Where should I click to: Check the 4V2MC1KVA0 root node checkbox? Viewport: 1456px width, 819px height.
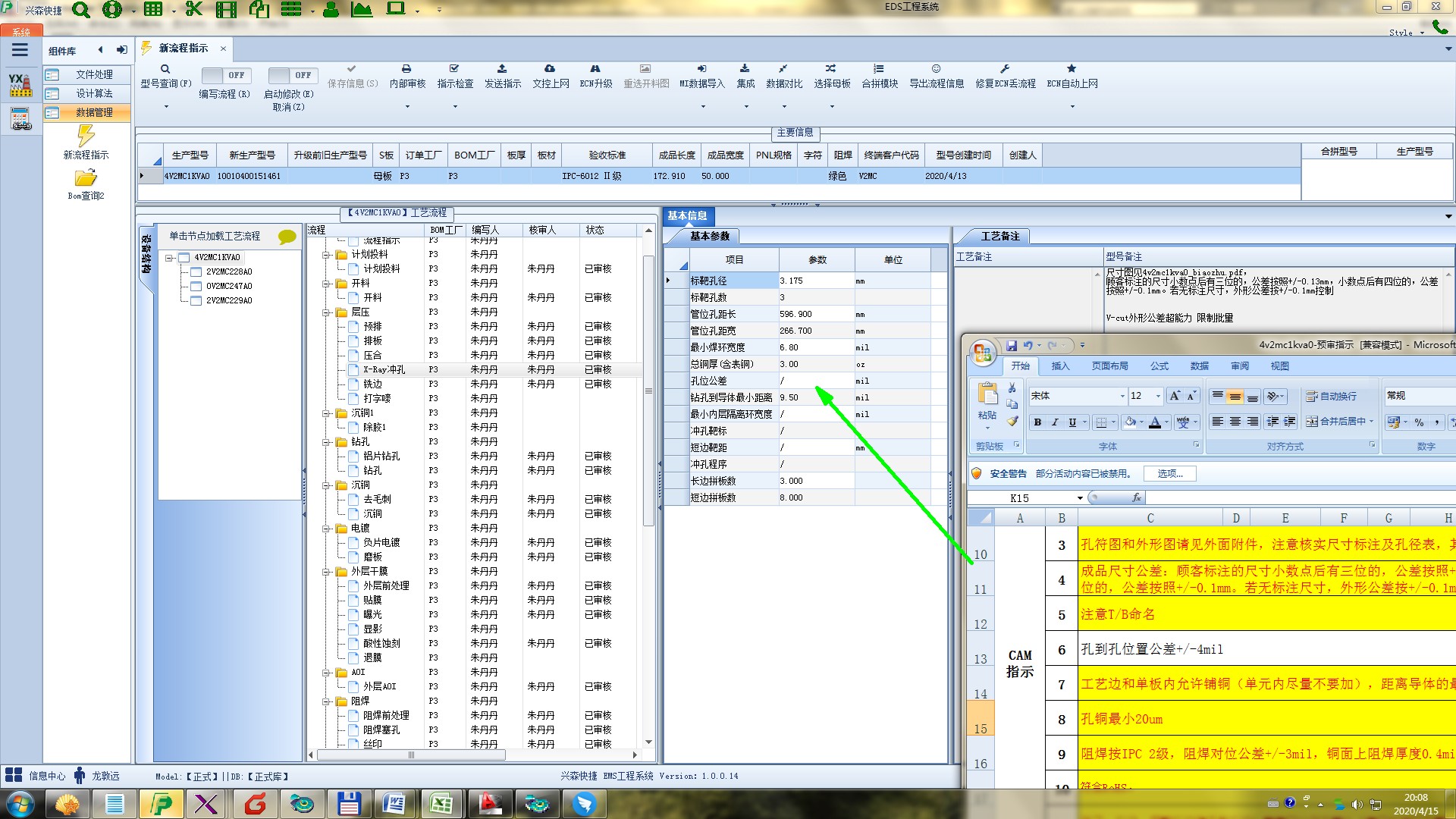click(x=184, y=258)
